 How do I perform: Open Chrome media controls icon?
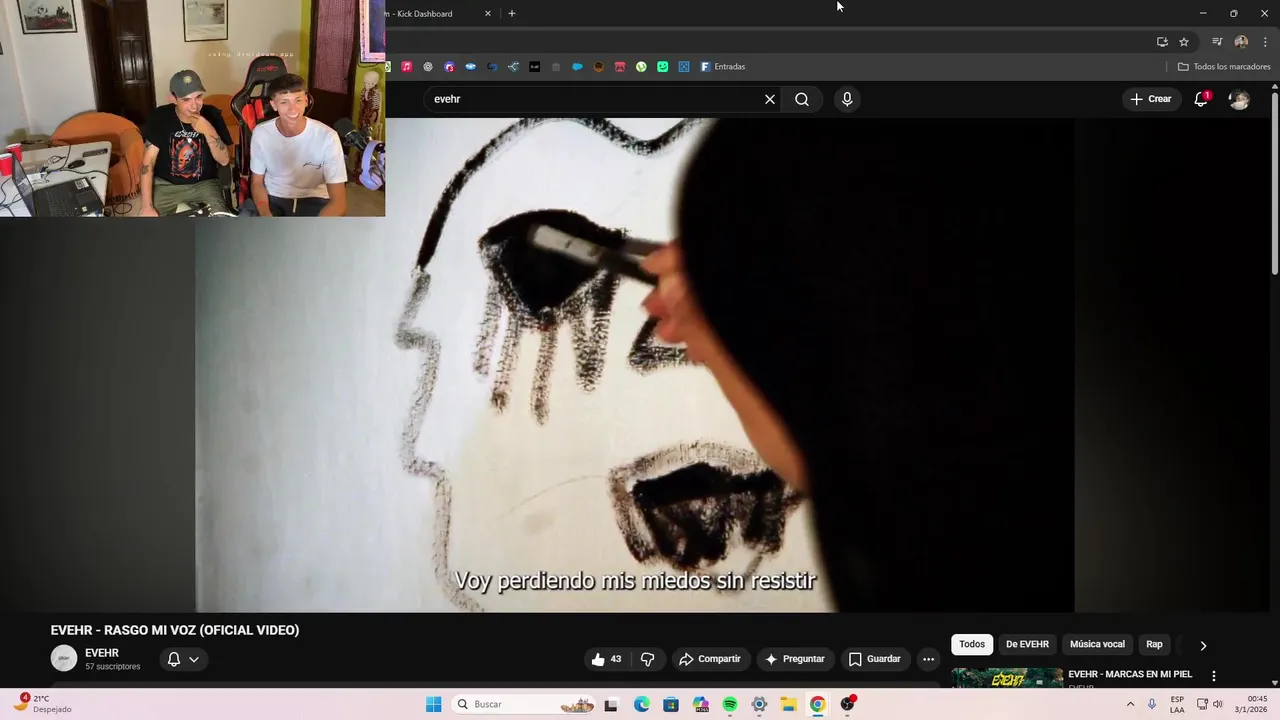[x=1217, y=42]
